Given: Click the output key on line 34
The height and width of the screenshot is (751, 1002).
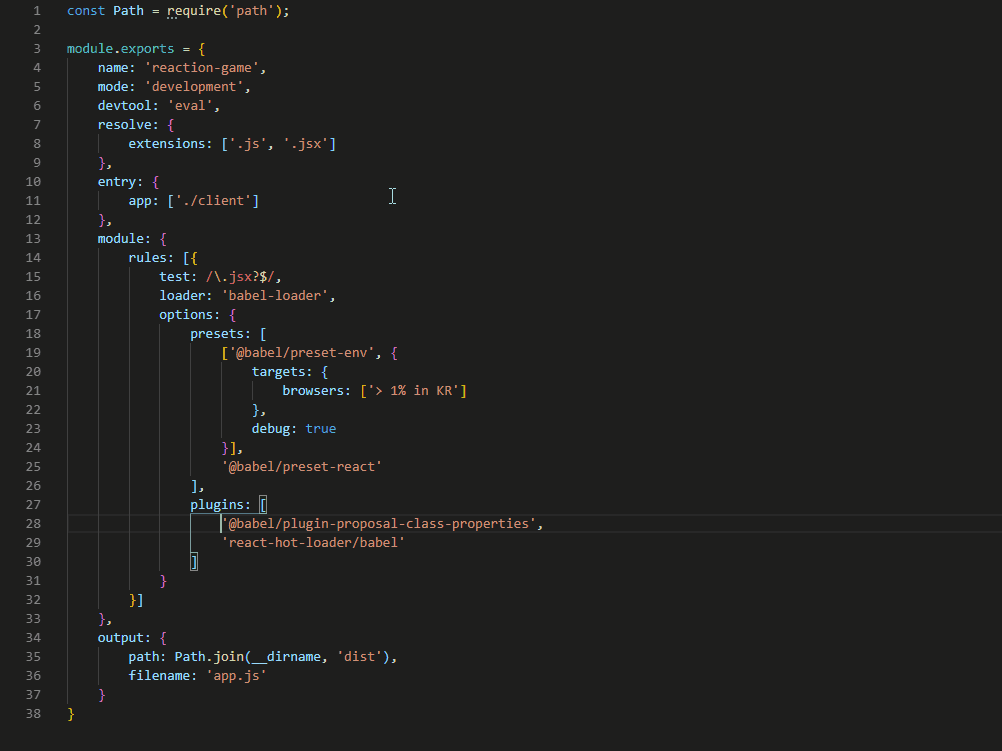Looking at the screenshot, I should click(x=120, y=638).
